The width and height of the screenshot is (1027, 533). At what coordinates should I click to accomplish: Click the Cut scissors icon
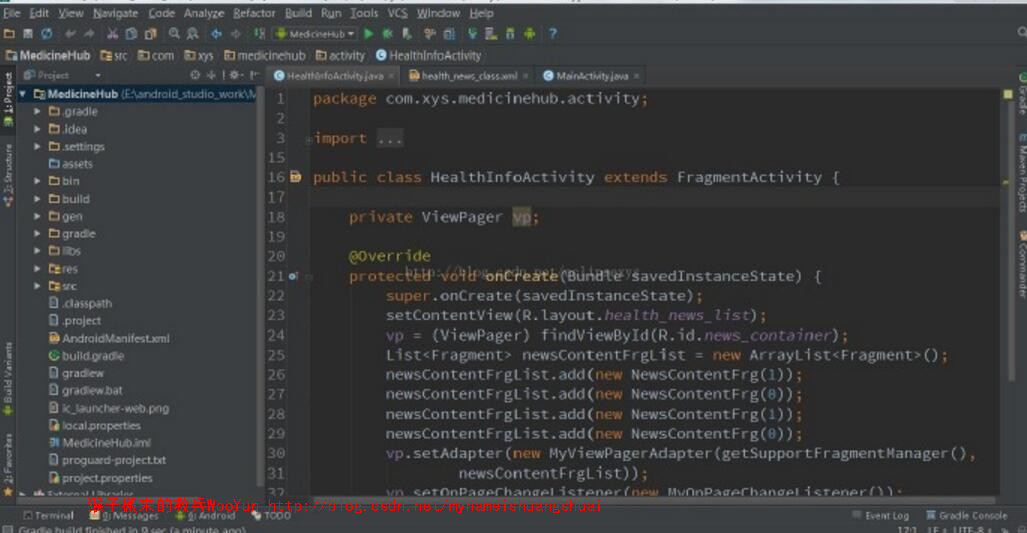pyautogui.click(x=113, y=34)
